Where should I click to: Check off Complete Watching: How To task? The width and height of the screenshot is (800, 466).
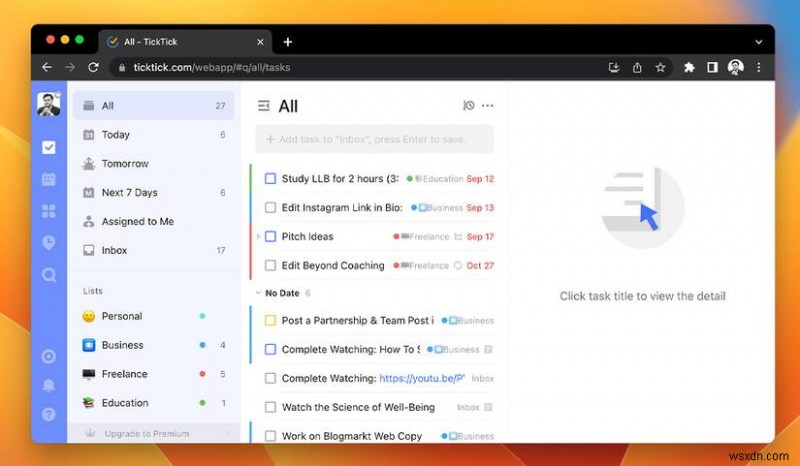(x=270, y=350)
